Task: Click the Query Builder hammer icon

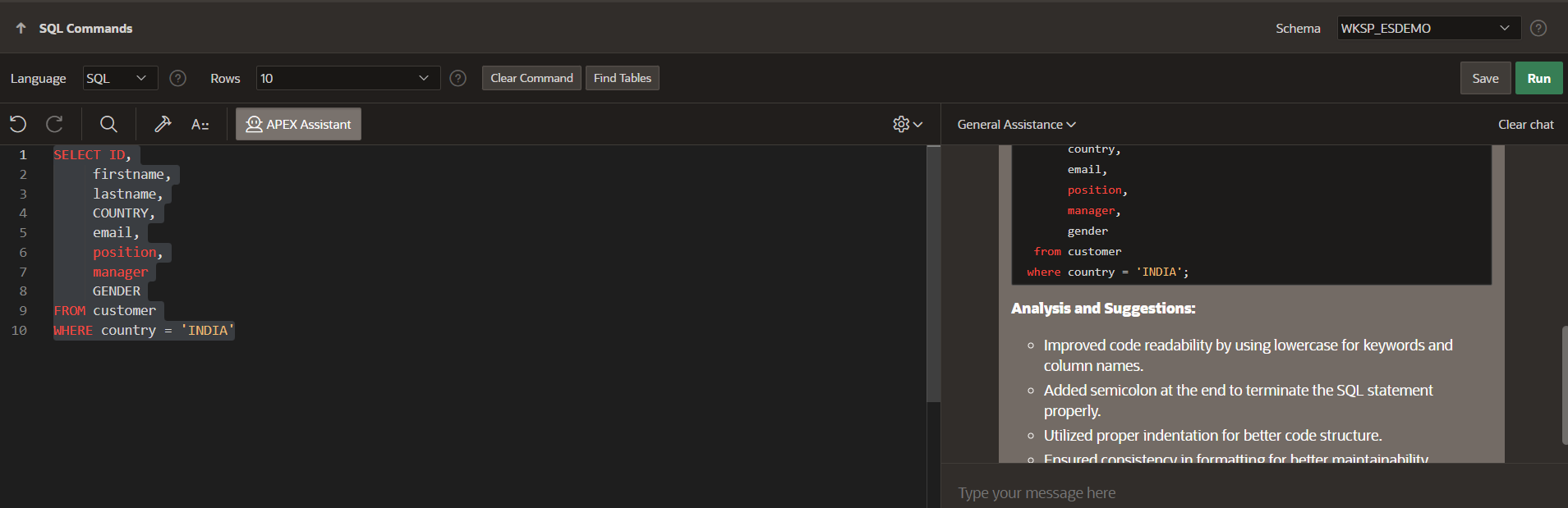Action: pyautogui.click(x=163, y=124)
